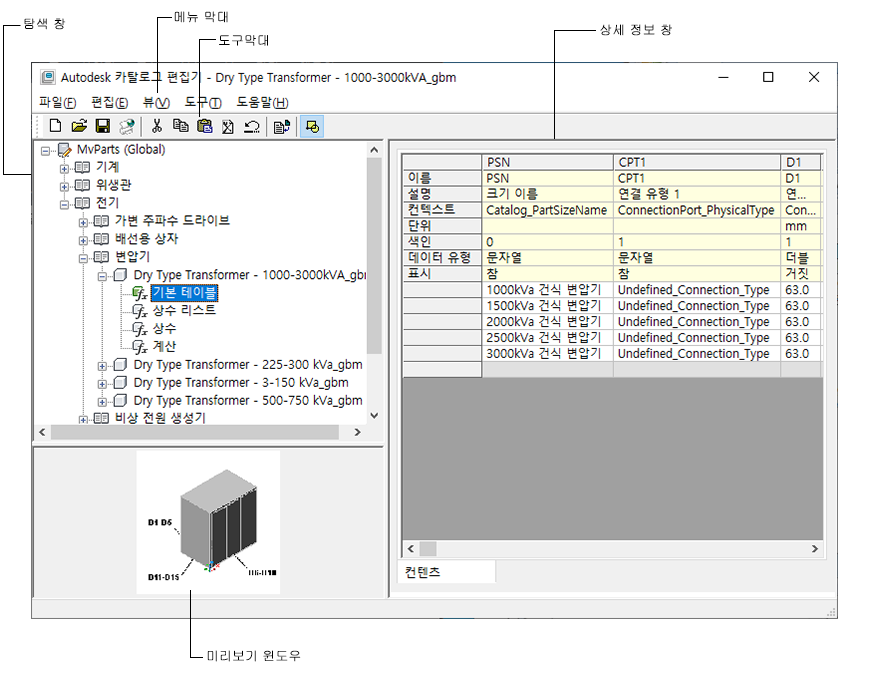Collapse the 변압기 node
Screen dimensions: 870x676
coord(83,259)
